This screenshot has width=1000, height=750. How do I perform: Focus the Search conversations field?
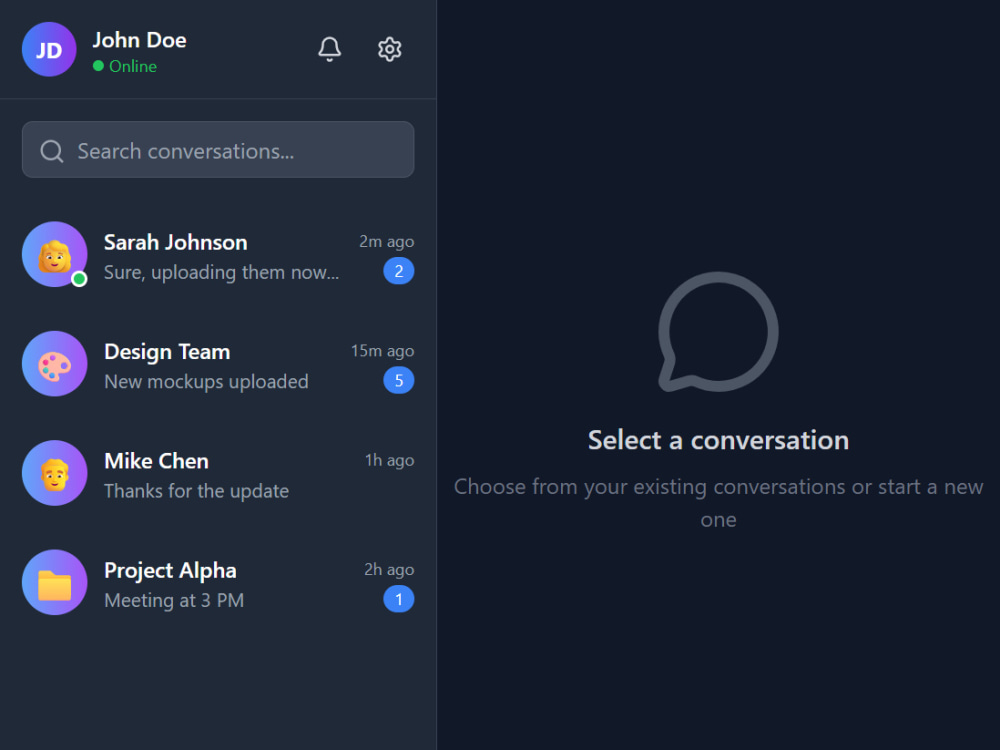click(218, 150)
